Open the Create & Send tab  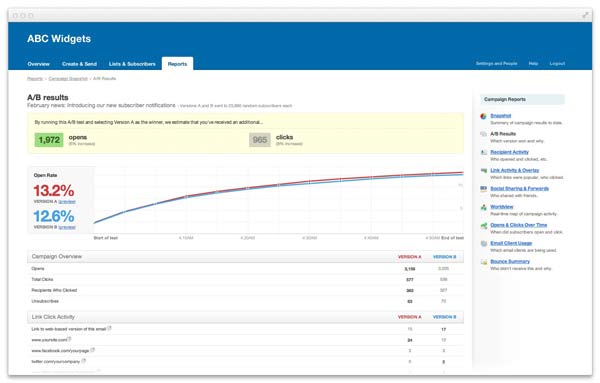pos(79,64)
